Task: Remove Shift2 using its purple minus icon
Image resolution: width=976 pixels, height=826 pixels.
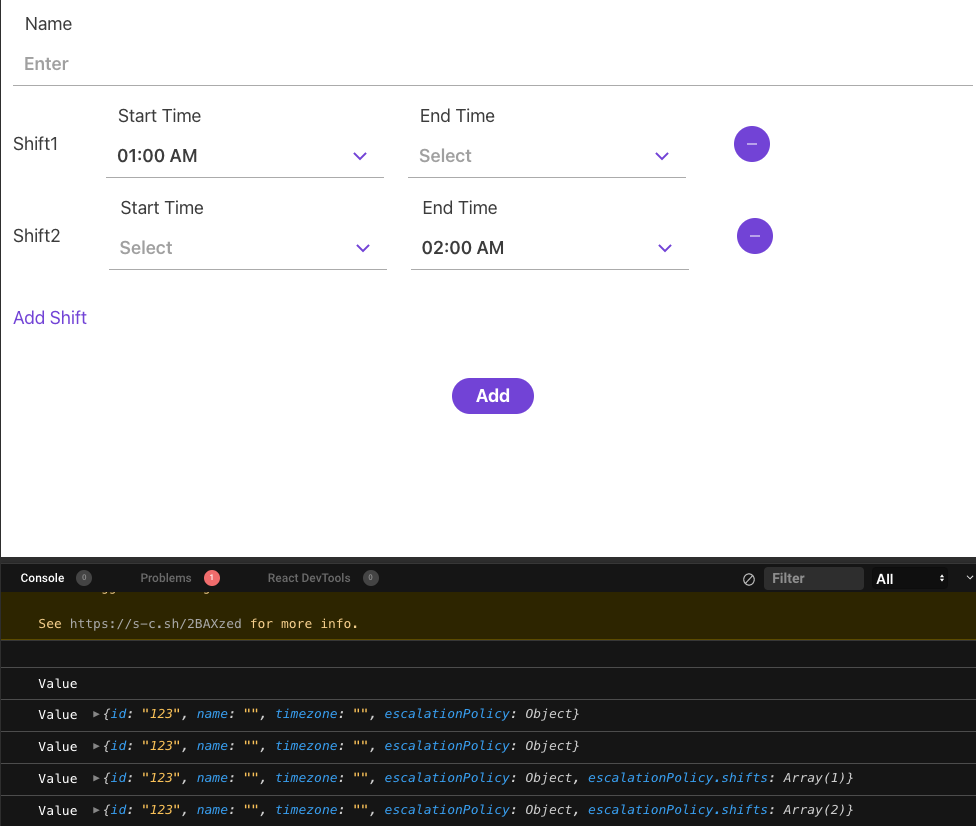Action: 755,236
